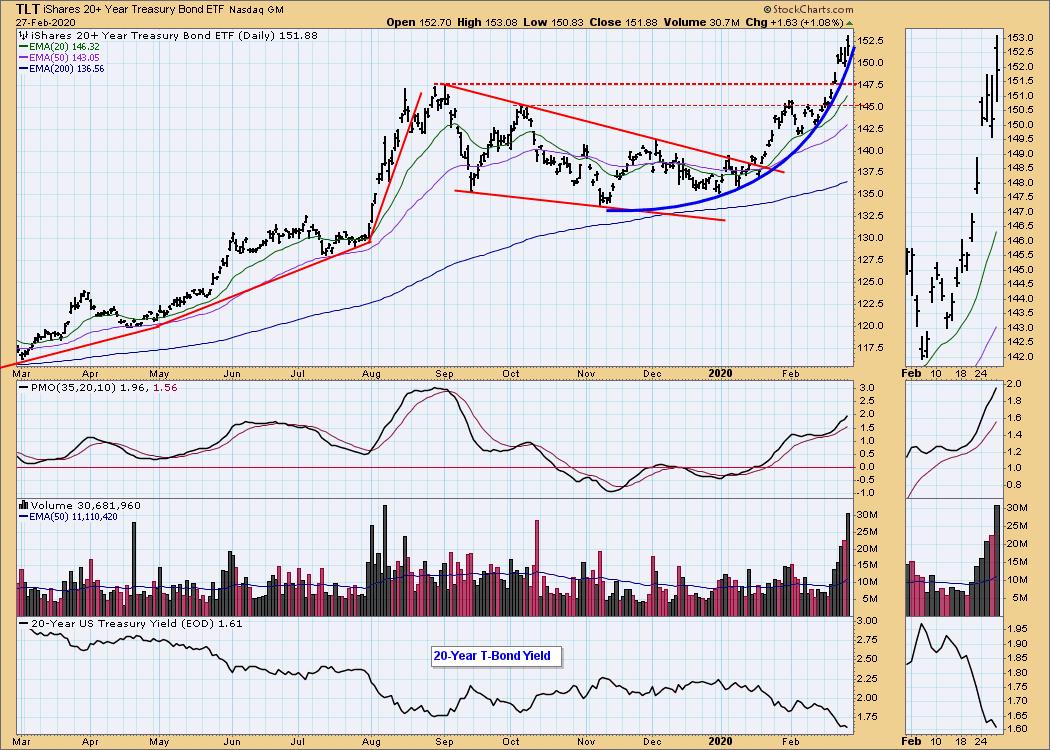
Task: Click the price bar icon before the Daily legend
Action: point(22,35)
